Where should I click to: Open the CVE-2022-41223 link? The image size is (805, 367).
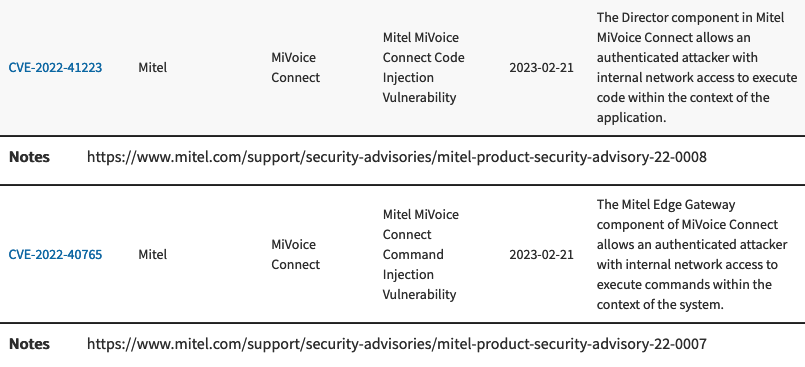tap(55, 67)
